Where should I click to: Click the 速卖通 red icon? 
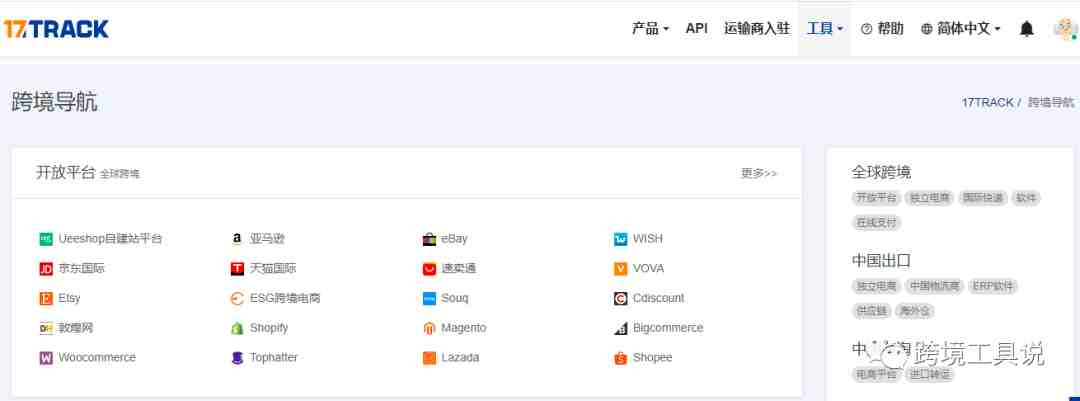click(x=429, y=269)
